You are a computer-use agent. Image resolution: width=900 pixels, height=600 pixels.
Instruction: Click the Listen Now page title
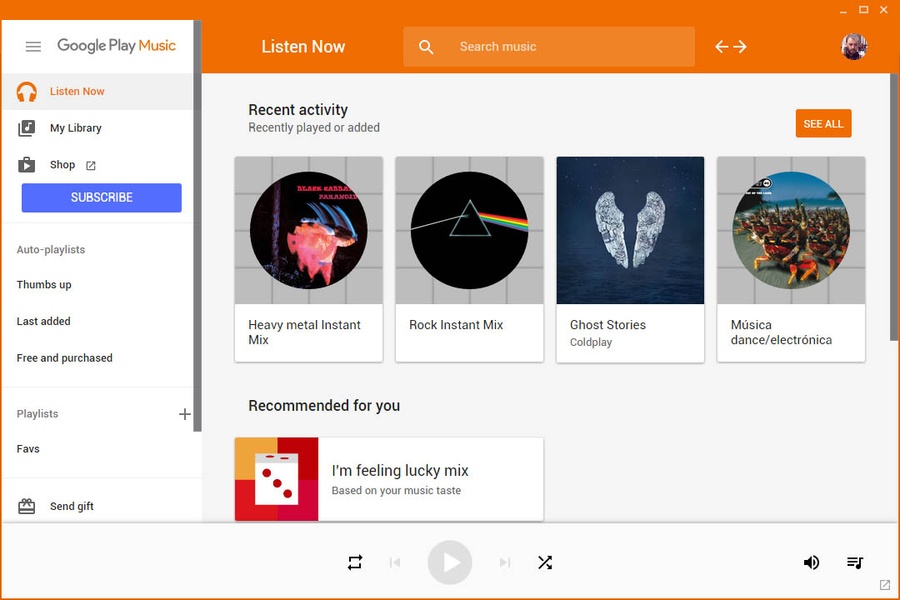[x=303, y=47]
